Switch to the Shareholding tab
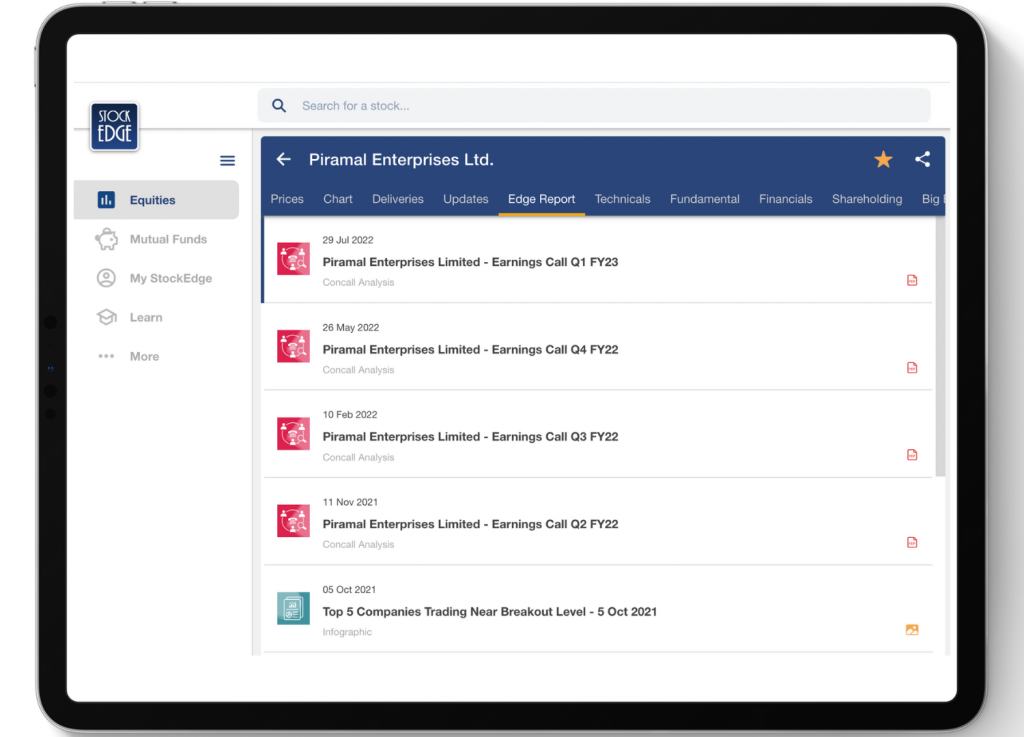This screenshot has width=1024, height=737. click(867, 199)
